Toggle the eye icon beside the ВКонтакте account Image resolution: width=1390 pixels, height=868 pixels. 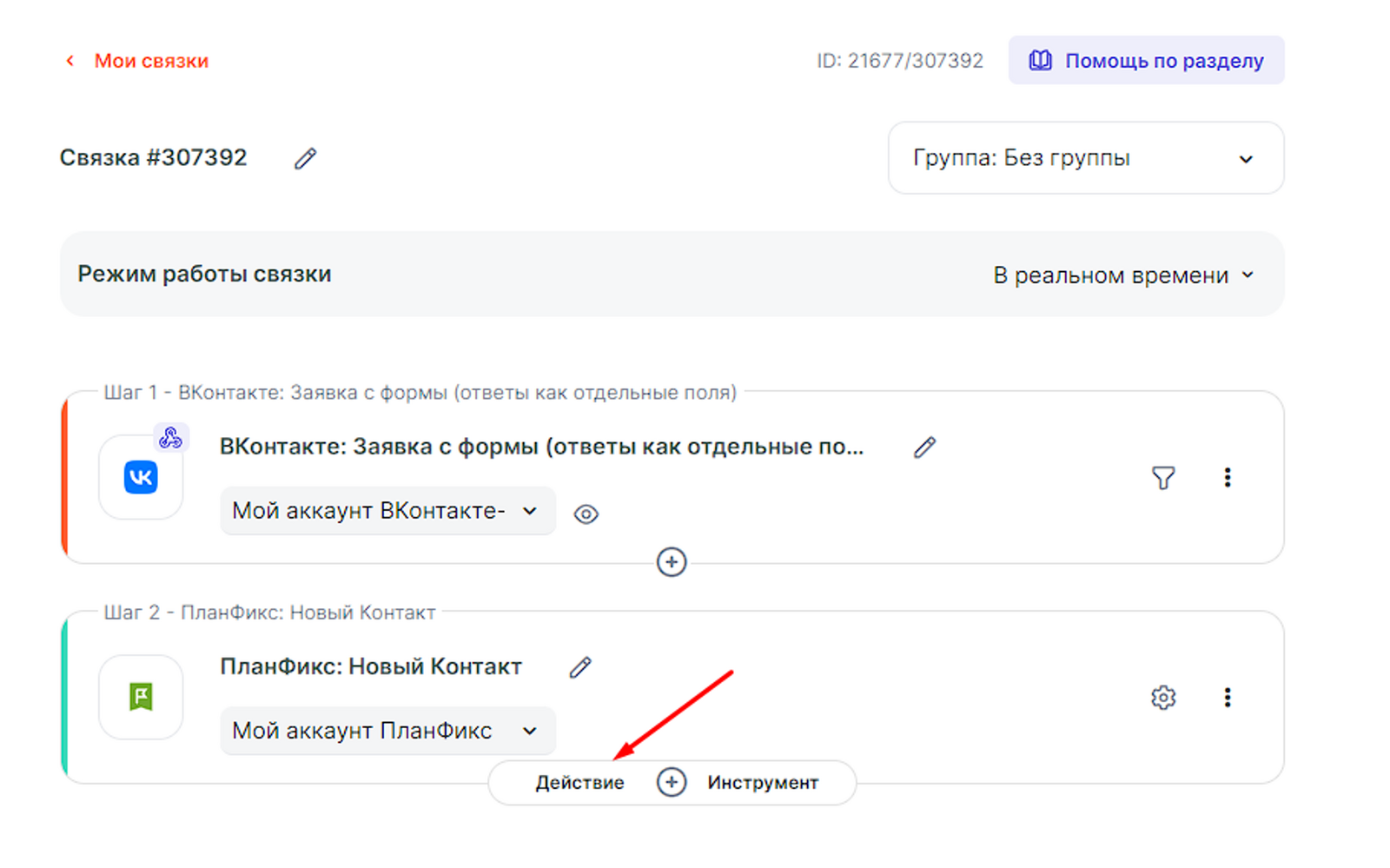[586, 514]
